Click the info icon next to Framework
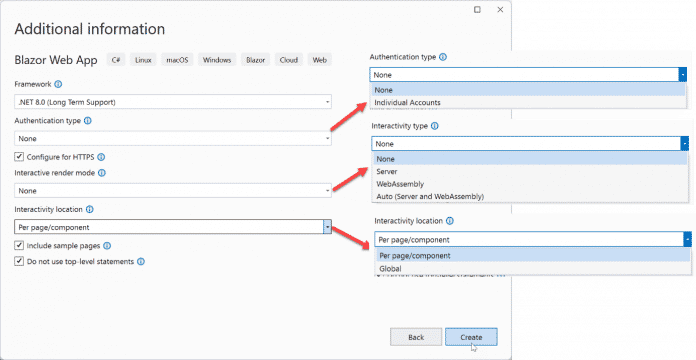This screenshot has height=360, width=696. (x=58, y=84)
